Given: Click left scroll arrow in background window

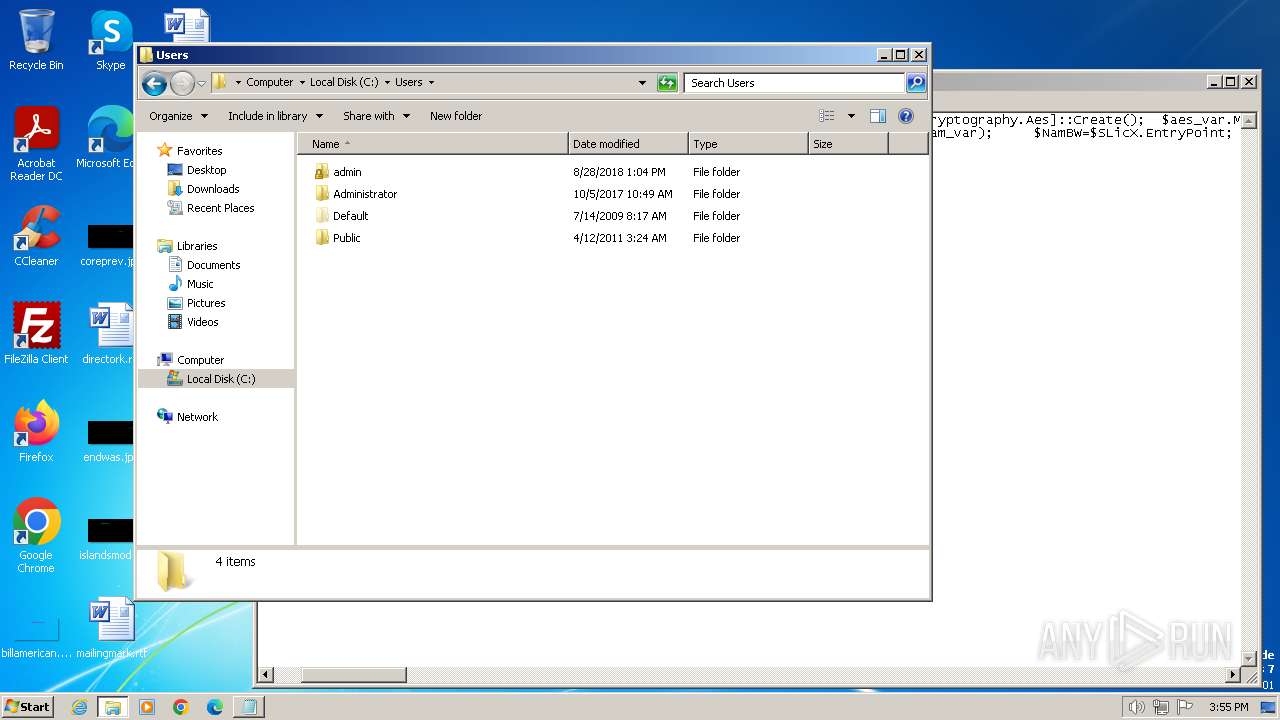Looking at the screenshot, I should 265,675.
